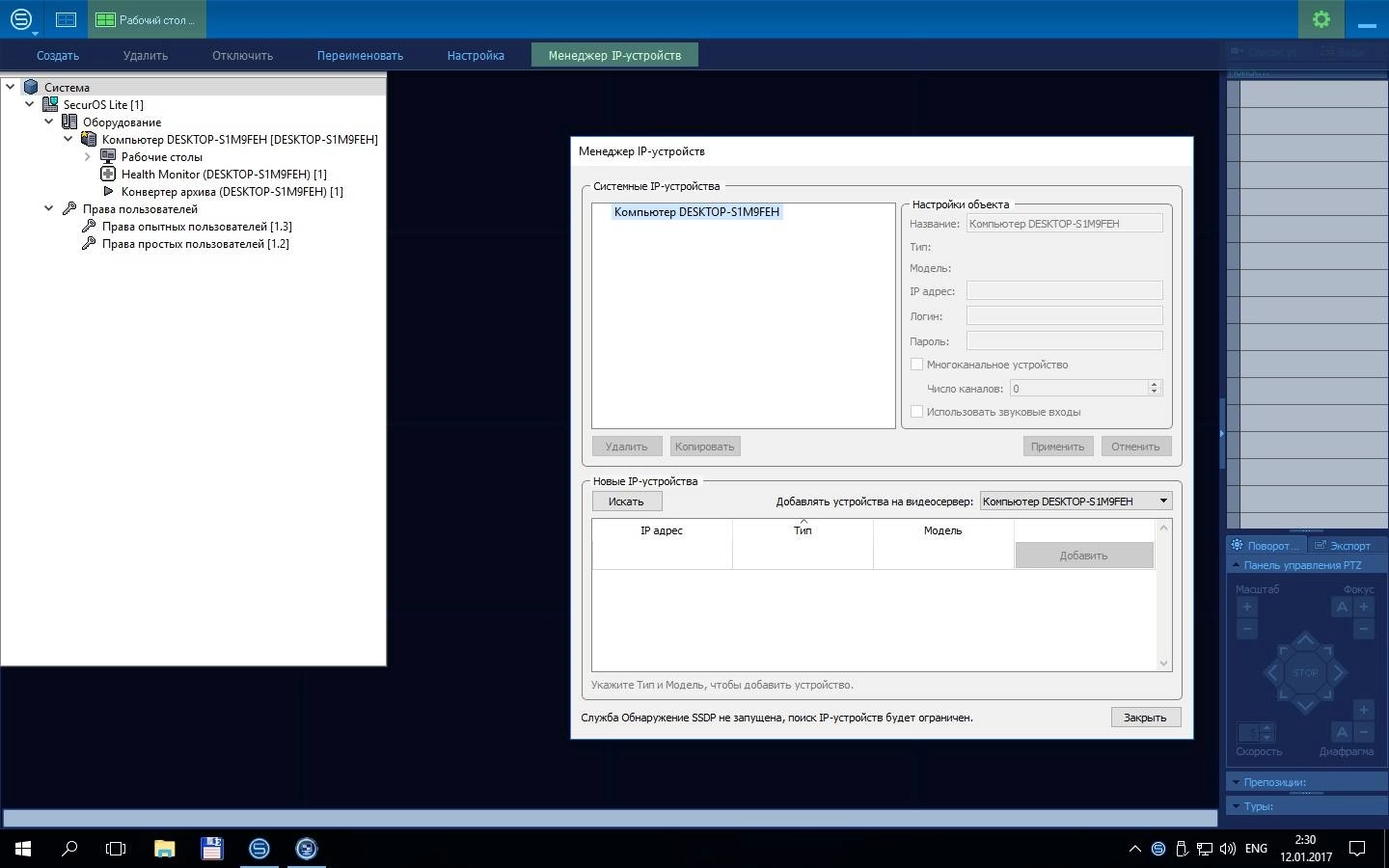The width and height of the screenshot is (1389, 868).
Task: Click PTZ Диафрагма plus button
Action: [x=1364, y=710]
